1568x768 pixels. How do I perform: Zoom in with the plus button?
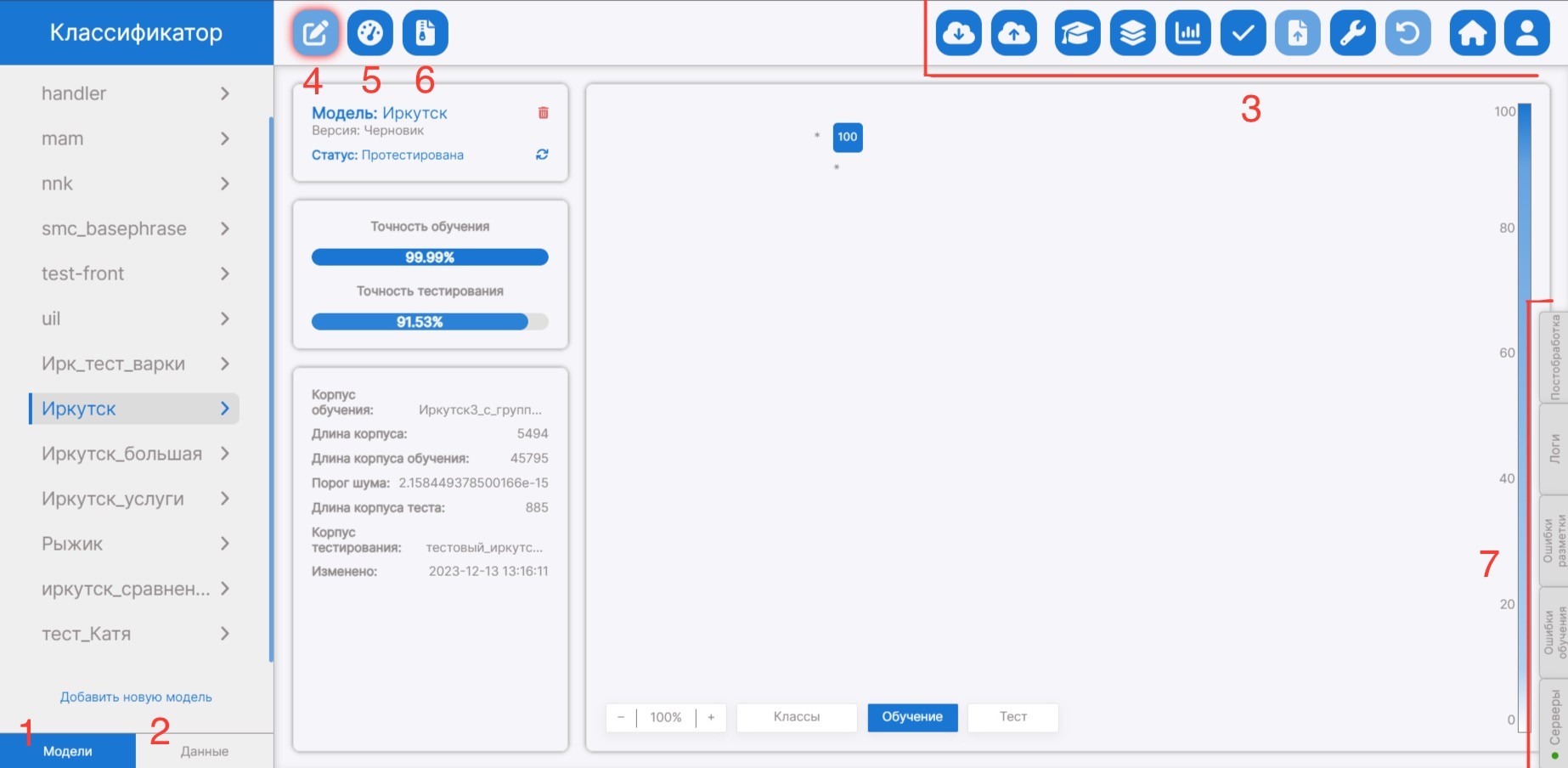(711, 717)
